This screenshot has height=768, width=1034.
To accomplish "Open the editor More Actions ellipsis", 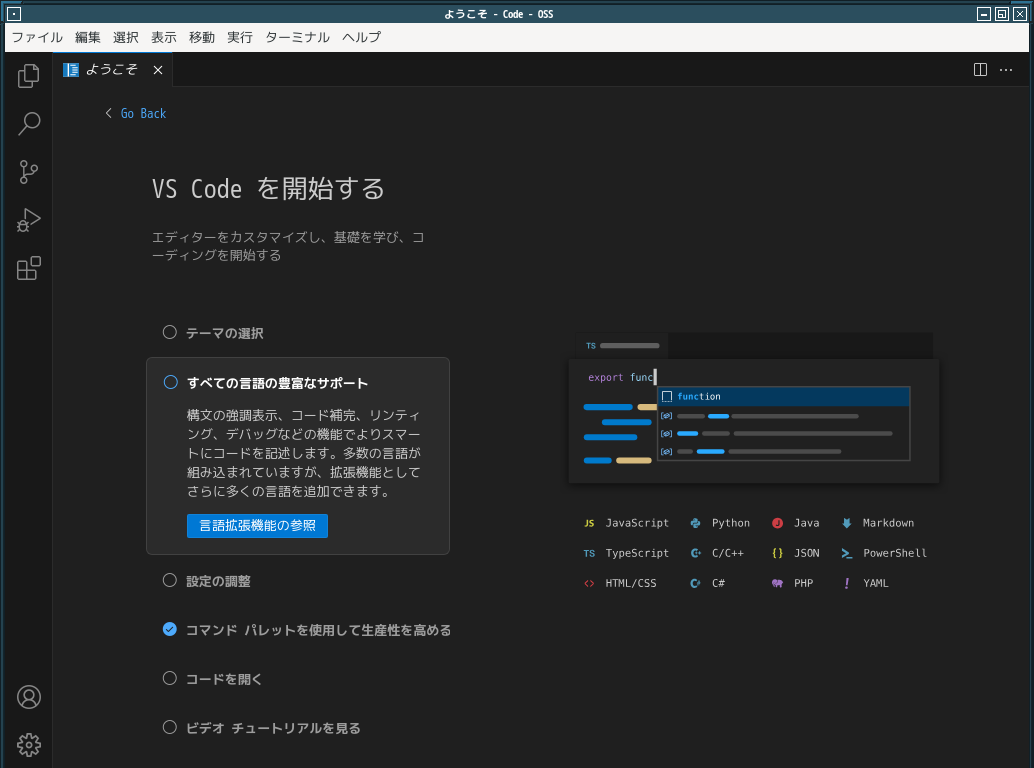I will point(1006,69).
